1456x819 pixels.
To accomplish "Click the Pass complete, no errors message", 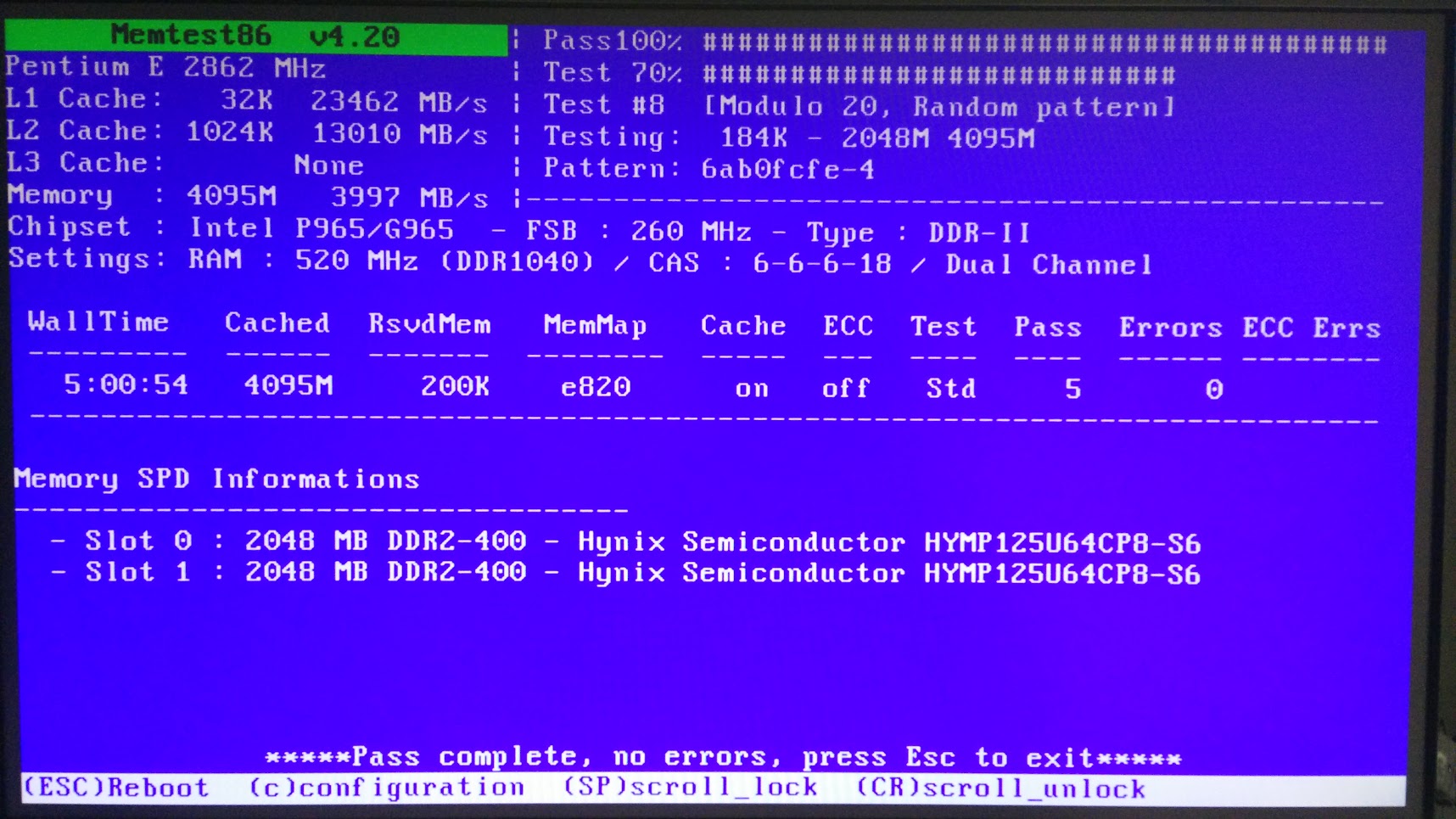I will (x=723, y=756).
